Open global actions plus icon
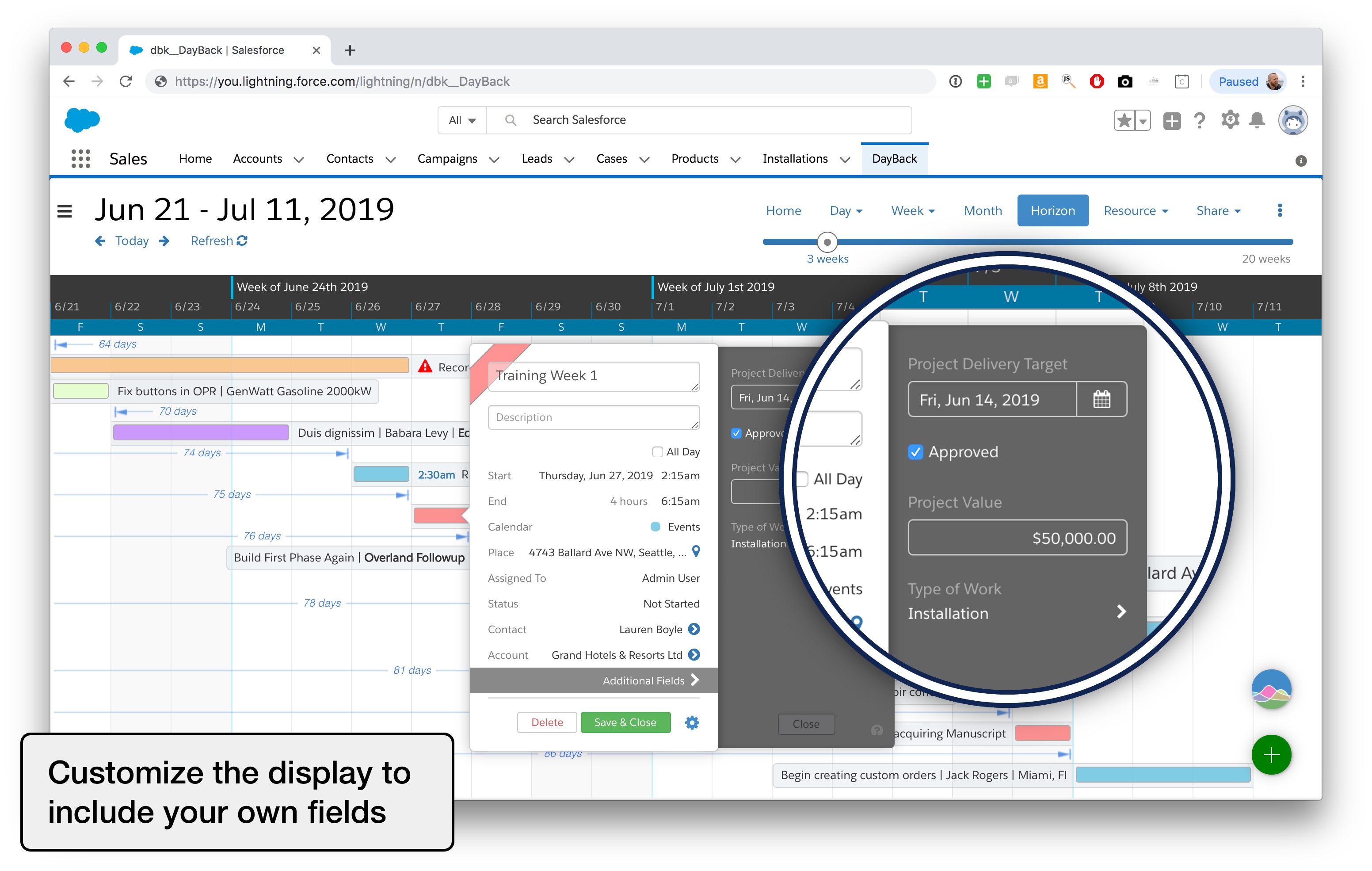Screen dimensions: 1372x871 pyautogui.click(x=1171, y=120)
